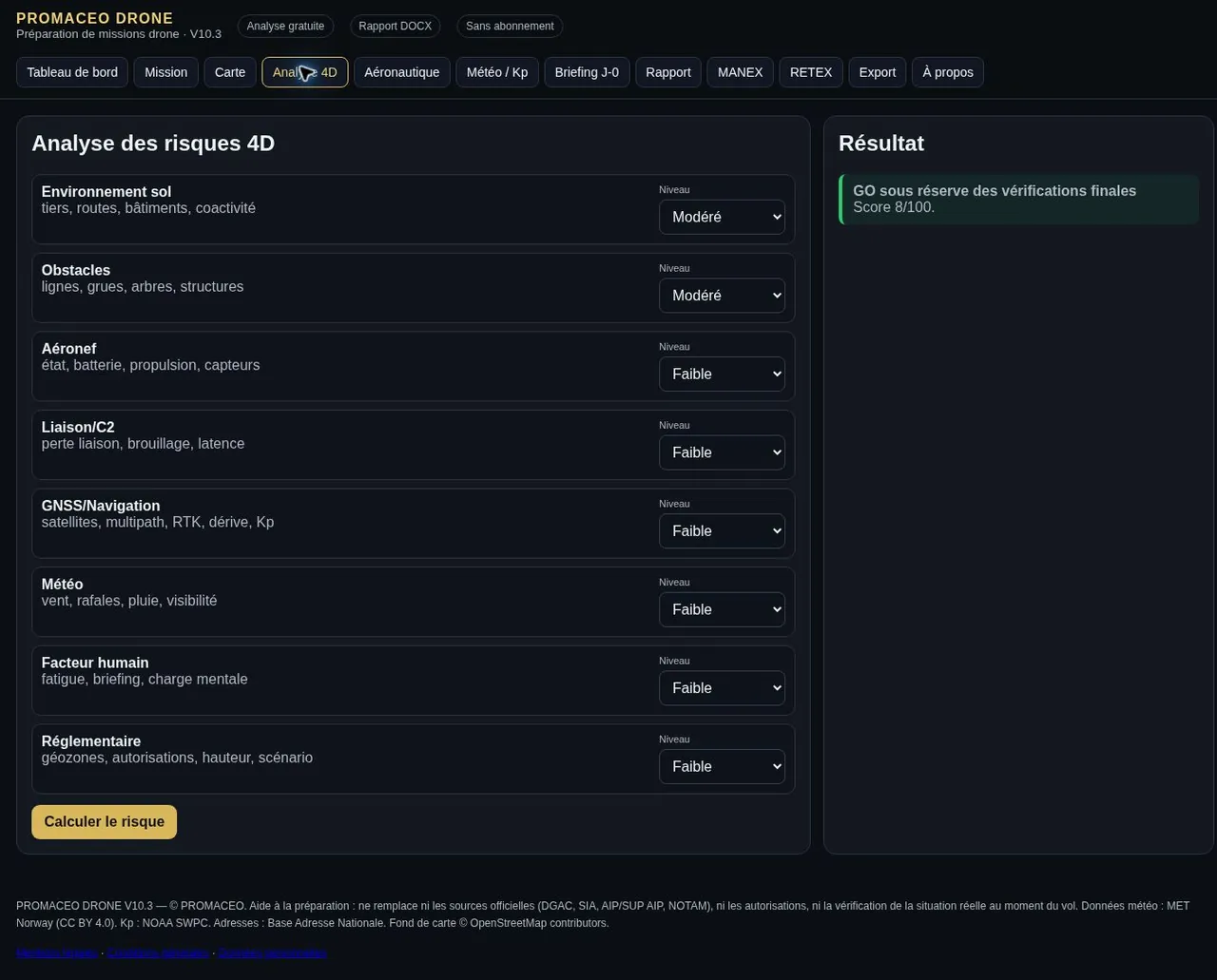Viewport: 1217px width, 980px height.
Task: Expand Facteur humain level dropdown
Action: pyautogui.click(x=722, y=688)
